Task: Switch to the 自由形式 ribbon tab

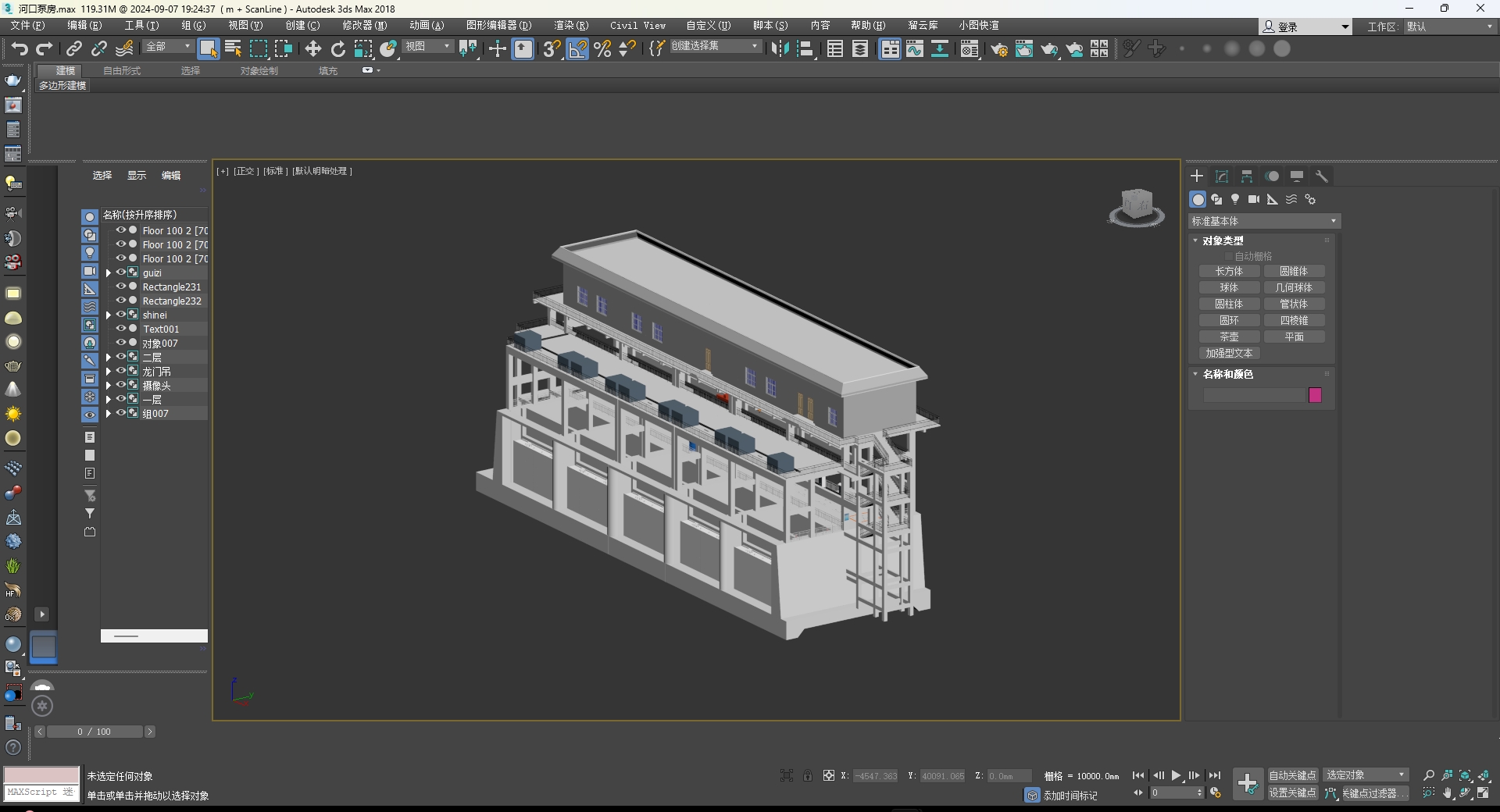Action: [x=122, y=71]
